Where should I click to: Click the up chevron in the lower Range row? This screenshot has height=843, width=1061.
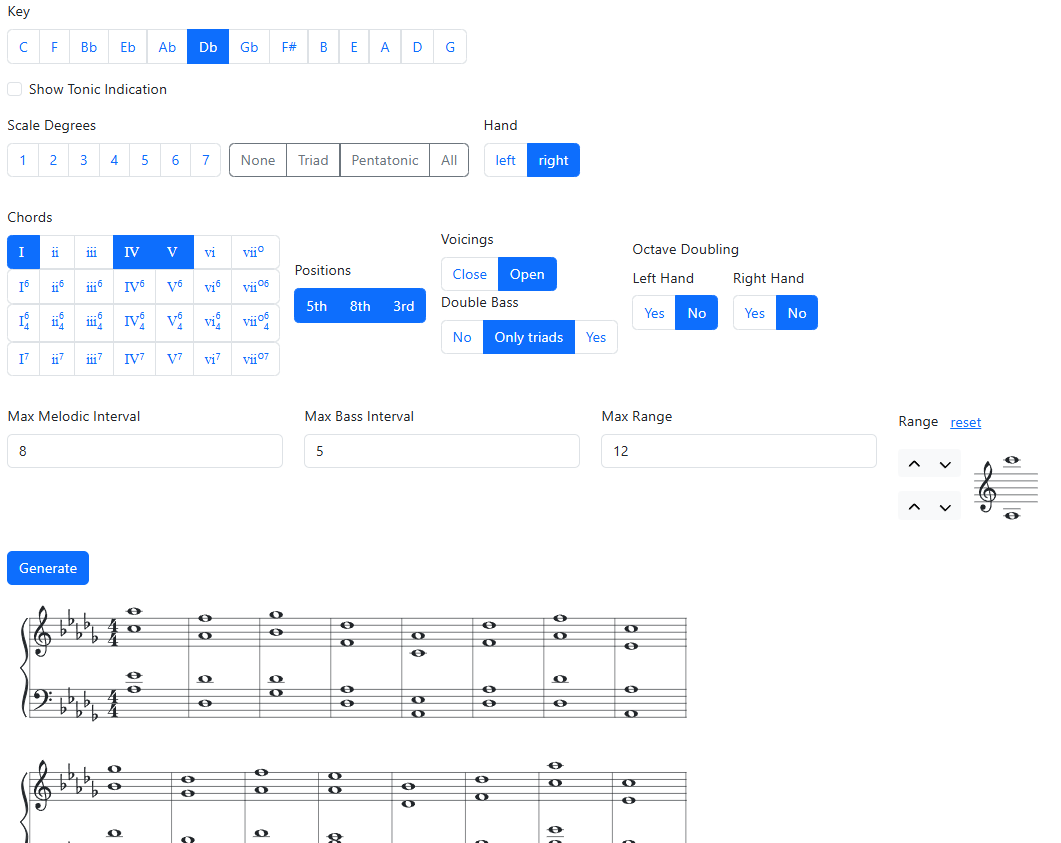point(914,507)
